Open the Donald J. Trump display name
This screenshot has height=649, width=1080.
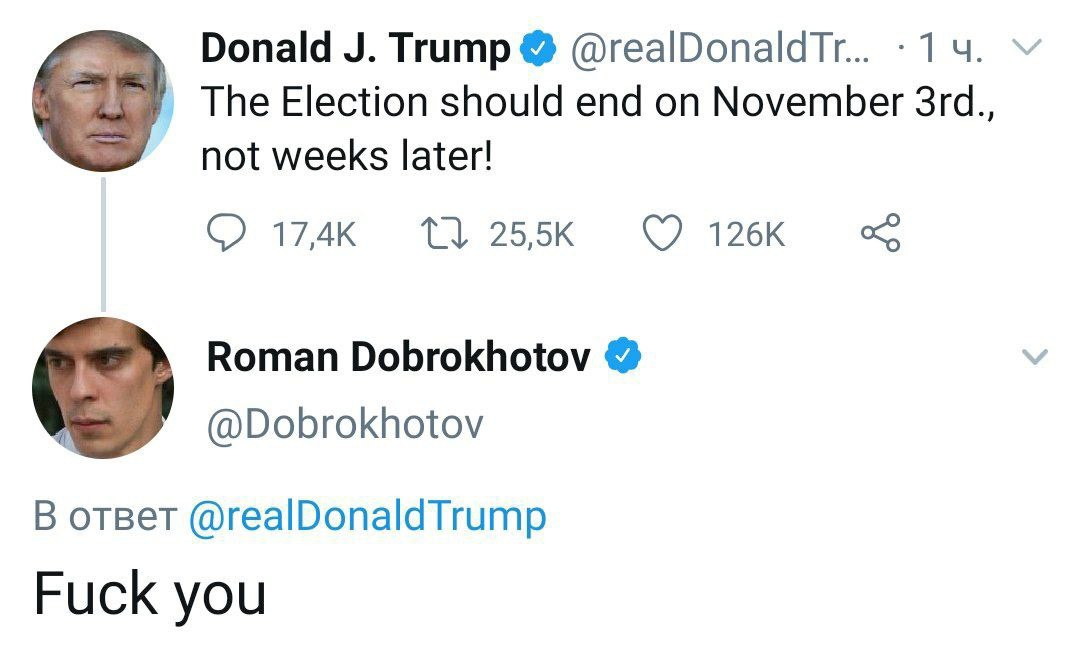pyautogui.click(x=355, y=48)
